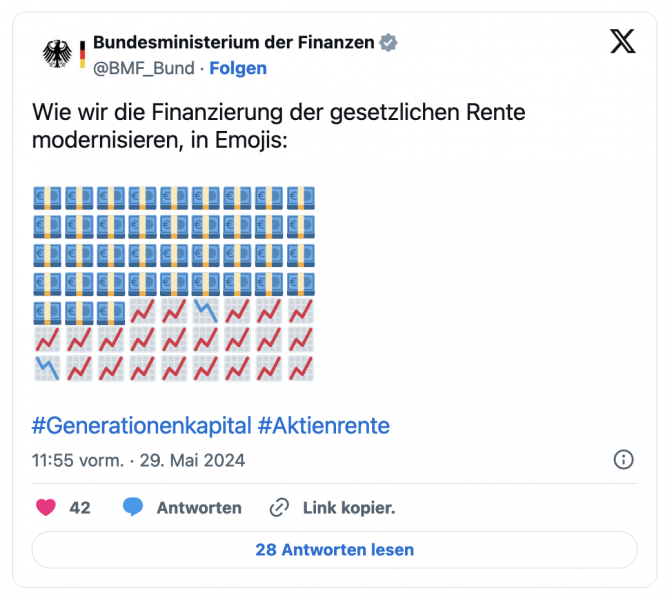This screenshot has width=672, height=600.
Task: Click the X logo icon
Action: [623, 41]
